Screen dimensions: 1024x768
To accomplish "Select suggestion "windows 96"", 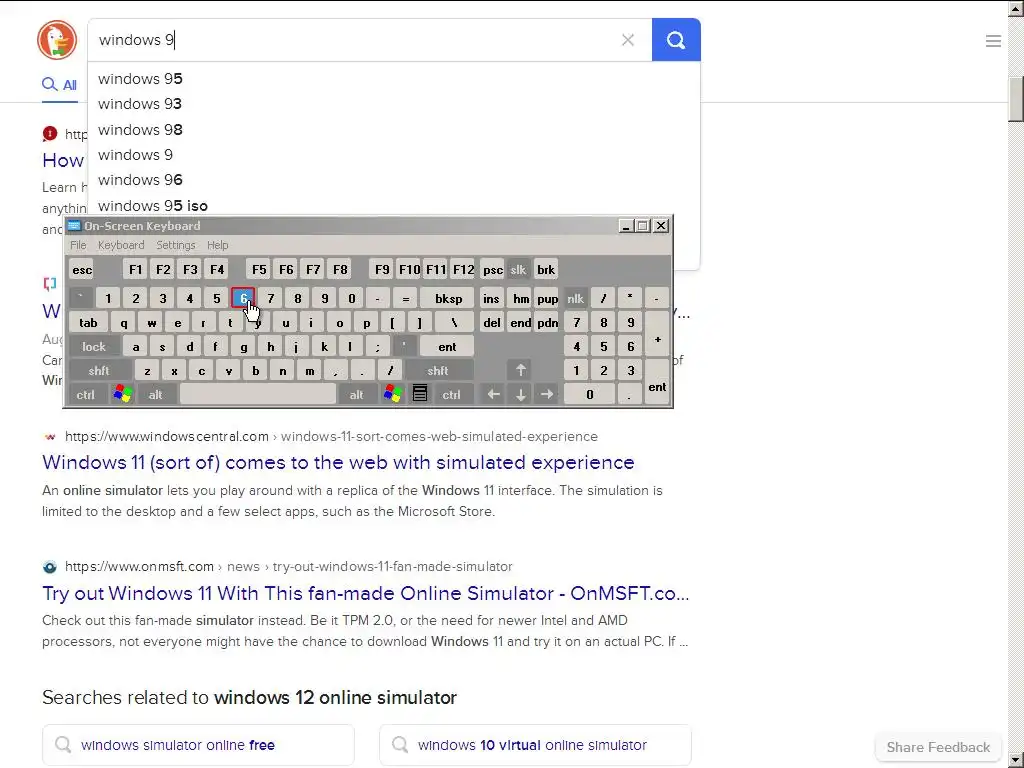I will [x=393, y=180].
